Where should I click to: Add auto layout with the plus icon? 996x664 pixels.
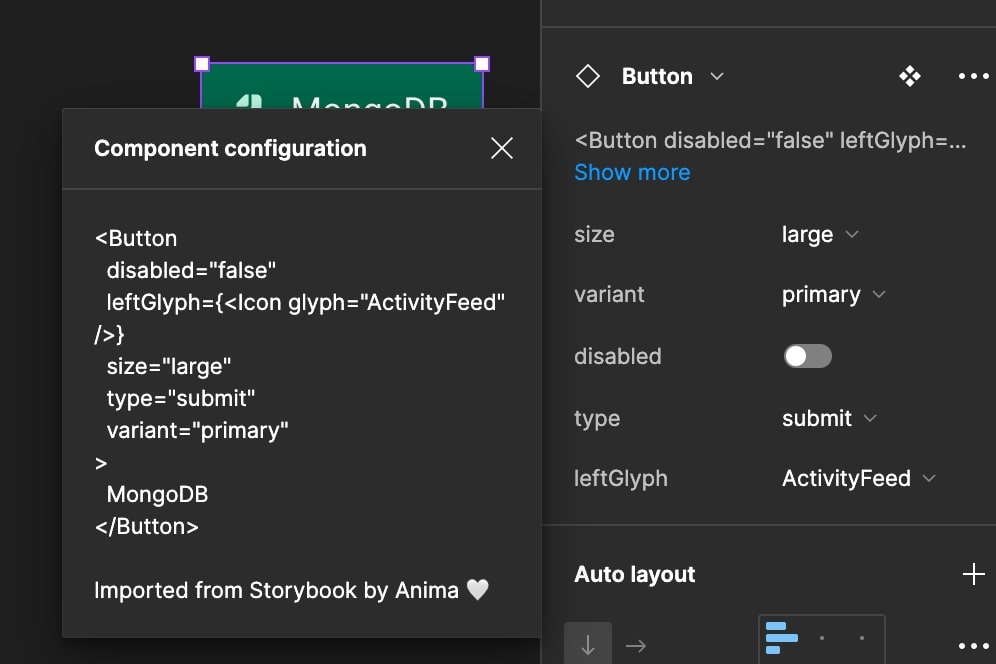click(x=972, y=574)
